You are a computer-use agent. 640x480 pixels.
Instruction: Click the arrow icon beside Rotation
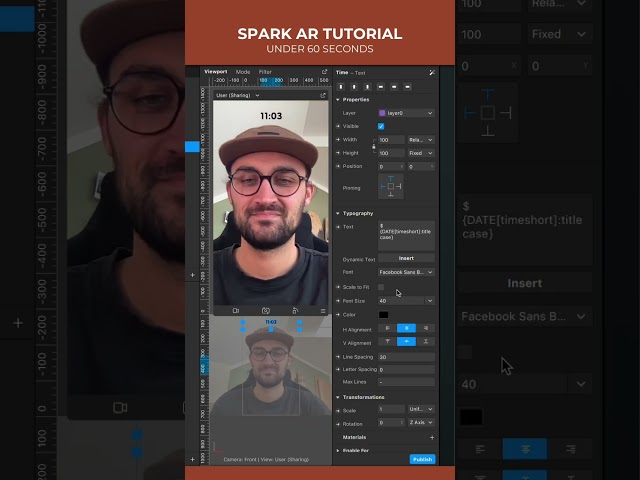(x=338, y=424)
